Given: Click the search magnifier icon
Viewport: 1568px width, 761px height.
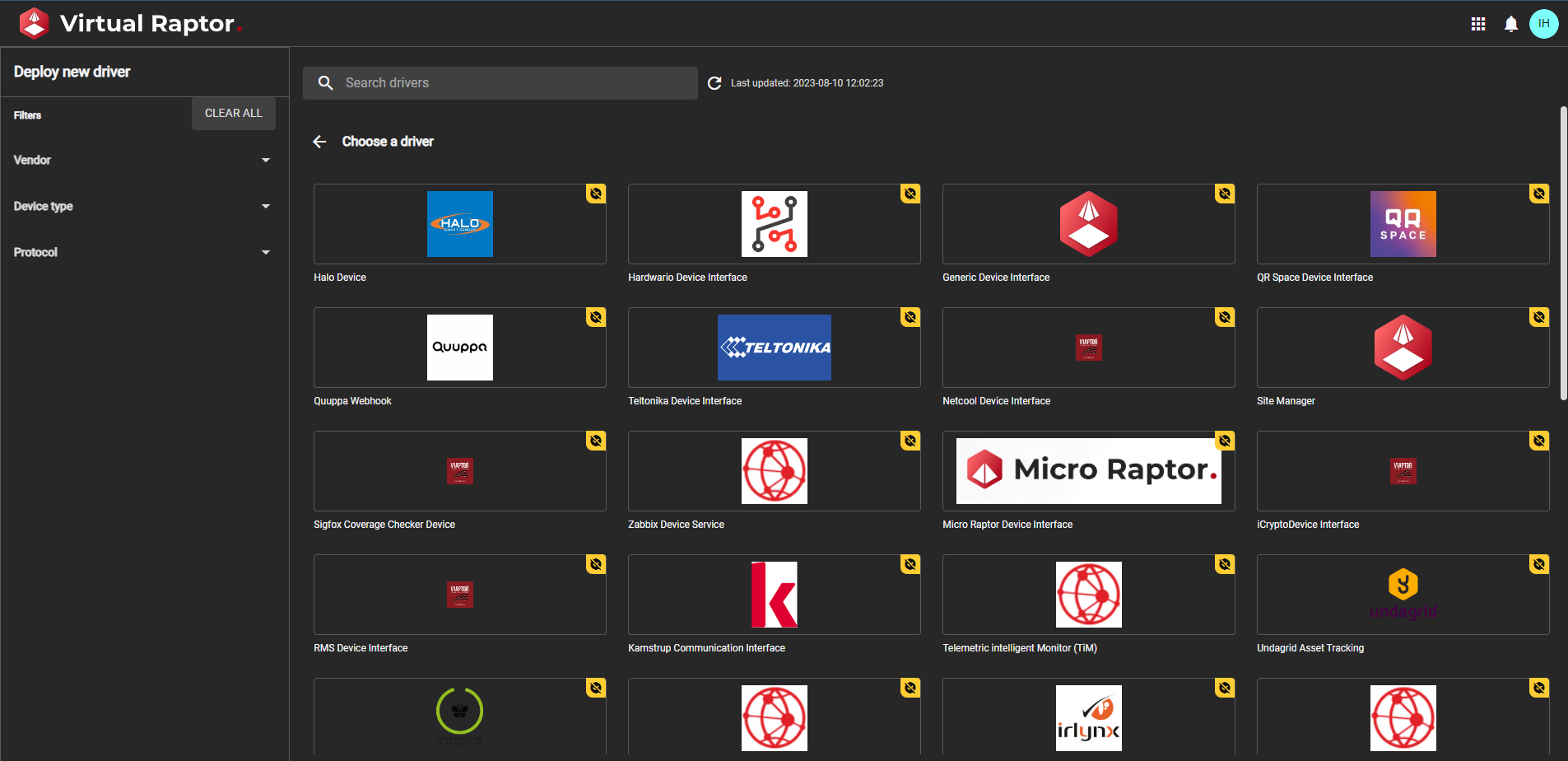Looking at the screenshot, I should [326, 83].
